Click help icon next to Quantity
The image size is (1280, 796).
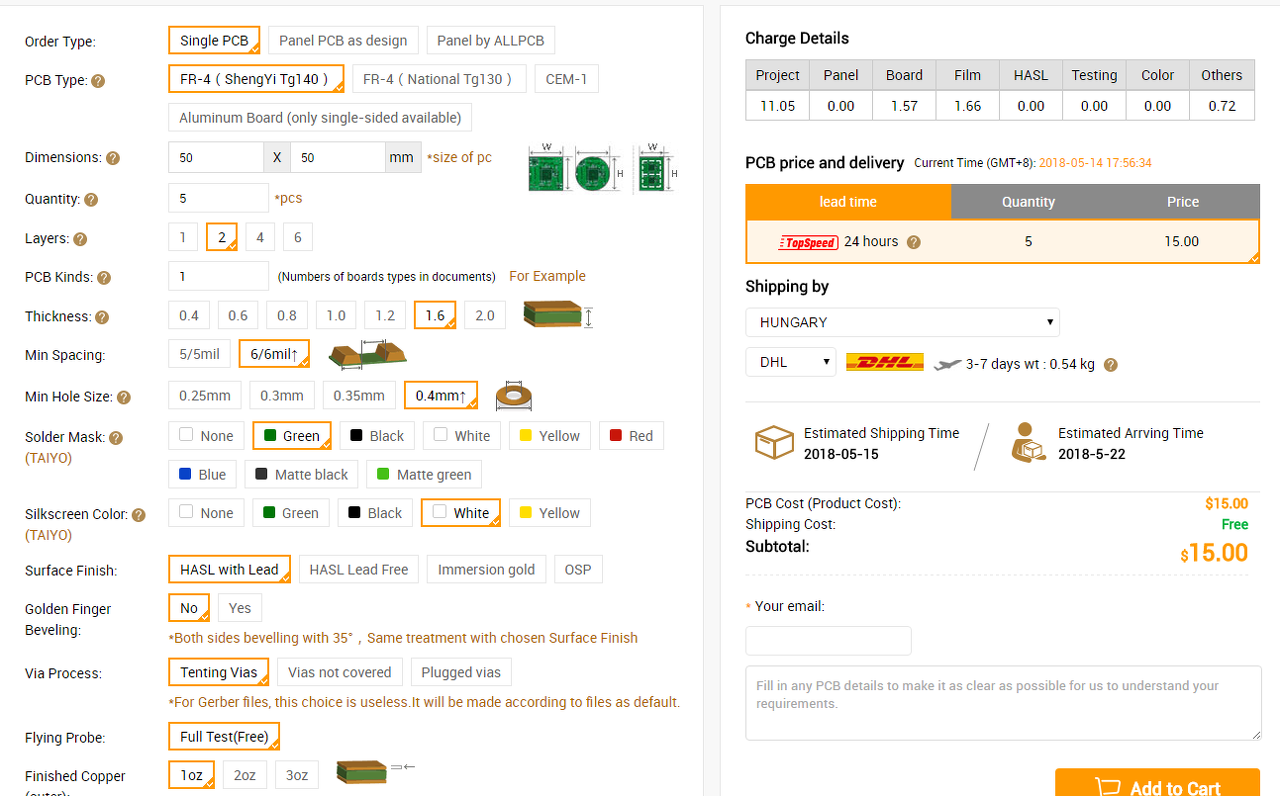pos(91,200)
